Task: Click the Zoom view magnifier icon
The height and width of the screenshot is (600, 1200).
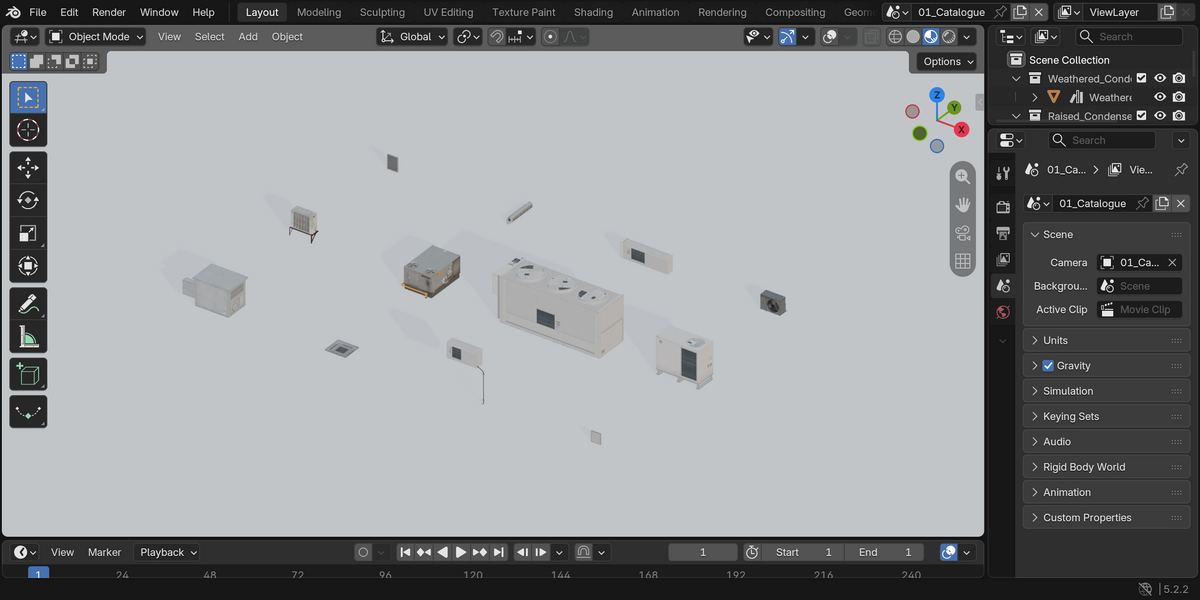Action: tap(962, 176)
